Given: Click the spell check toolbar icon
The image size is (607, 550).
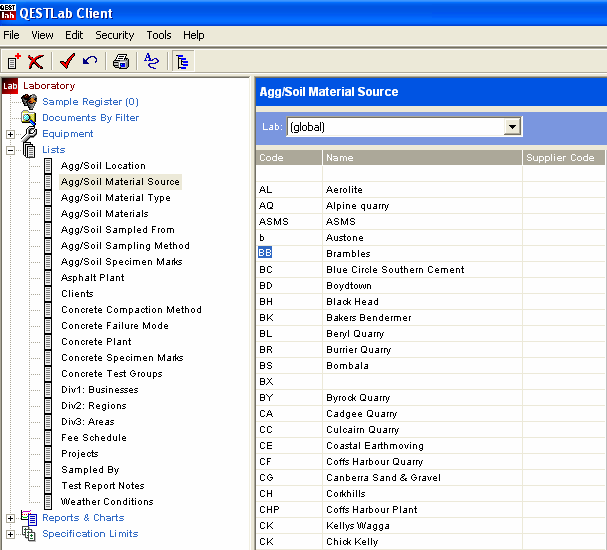Looking at the screenshot, I should pos(151,62).
